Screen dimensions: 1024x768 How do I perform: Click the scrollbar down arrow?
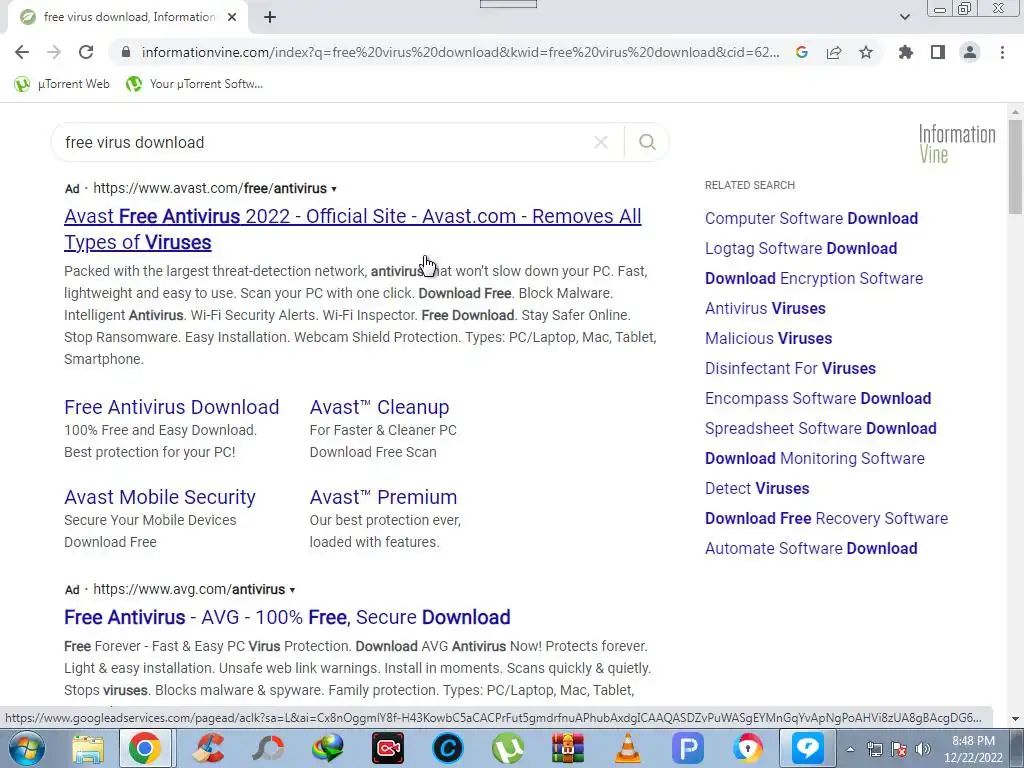[1015, 719]
